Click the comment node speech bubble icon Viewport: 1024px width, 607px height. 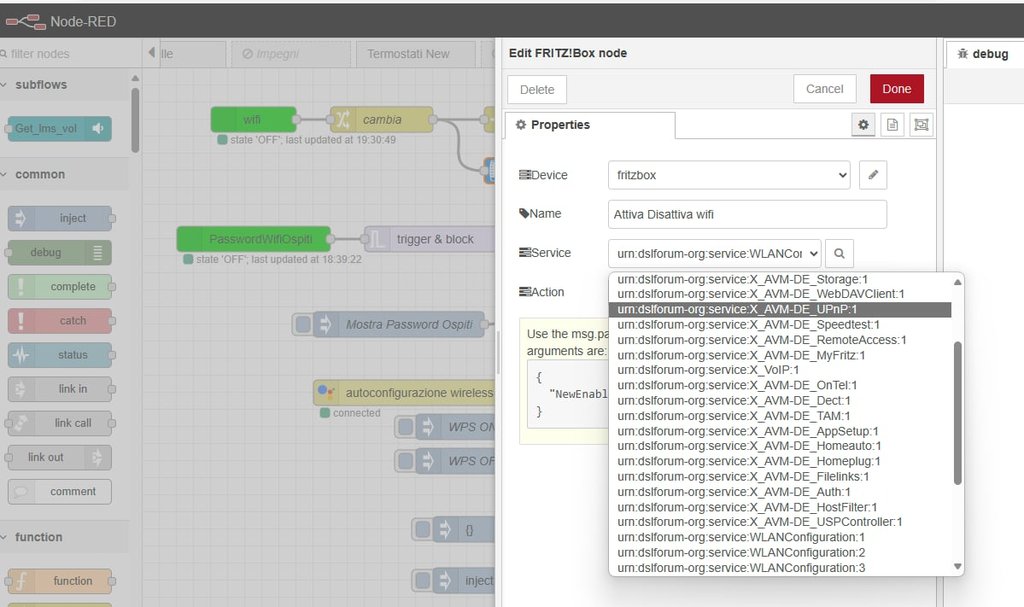point(20,491)
